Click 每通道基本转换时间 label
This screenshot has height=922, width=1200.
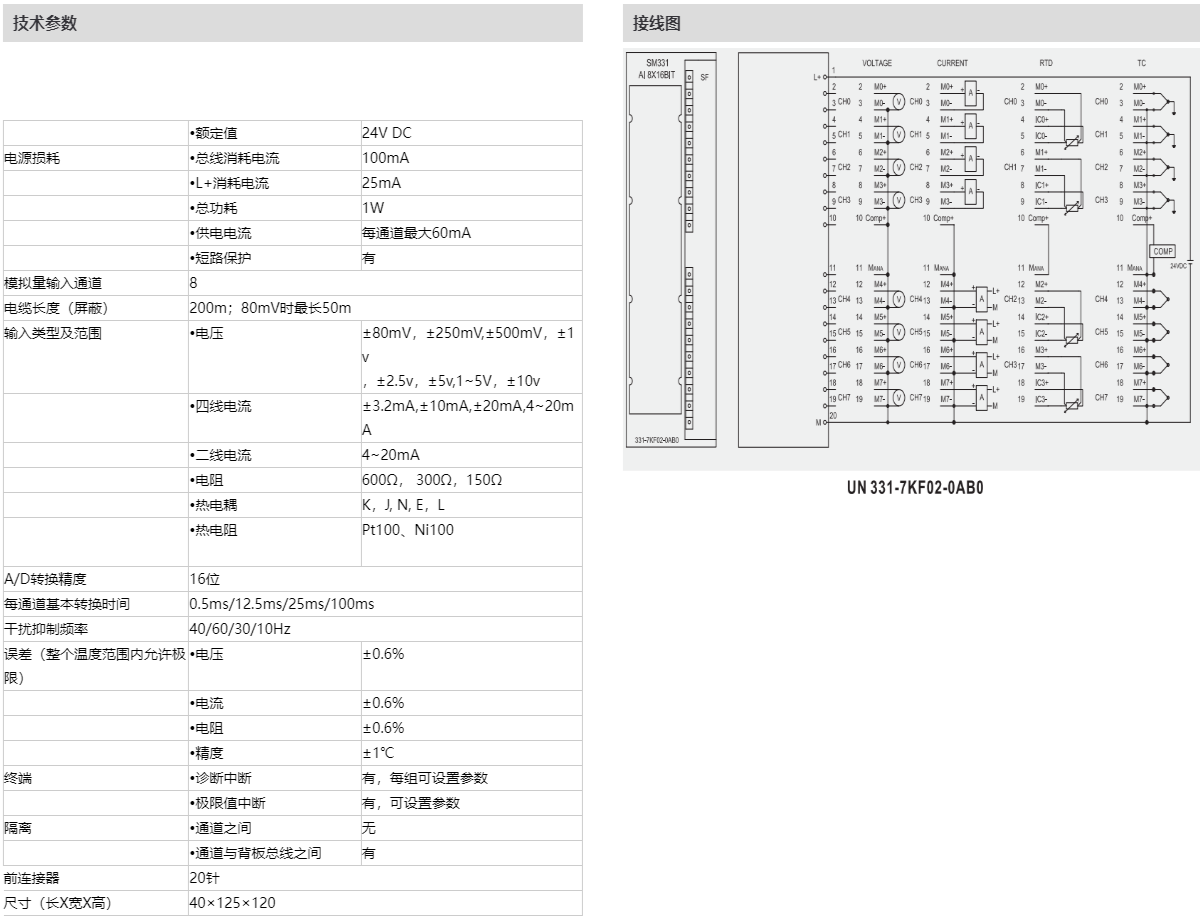(x=67, y=604)
